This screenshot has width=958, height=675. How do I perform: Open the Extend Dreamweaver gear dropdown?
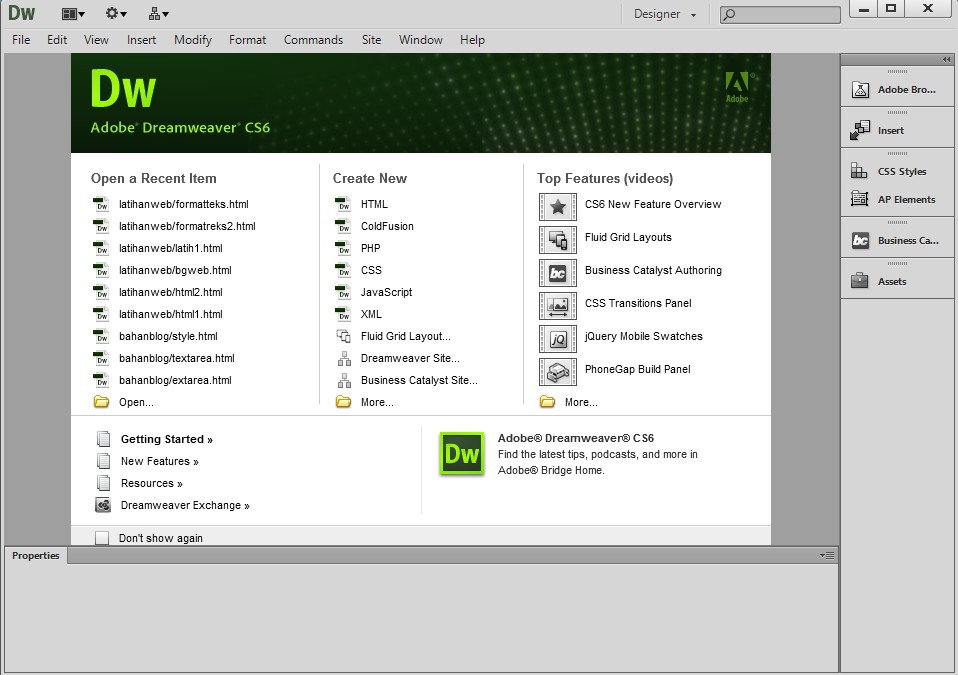pos(116,13)
